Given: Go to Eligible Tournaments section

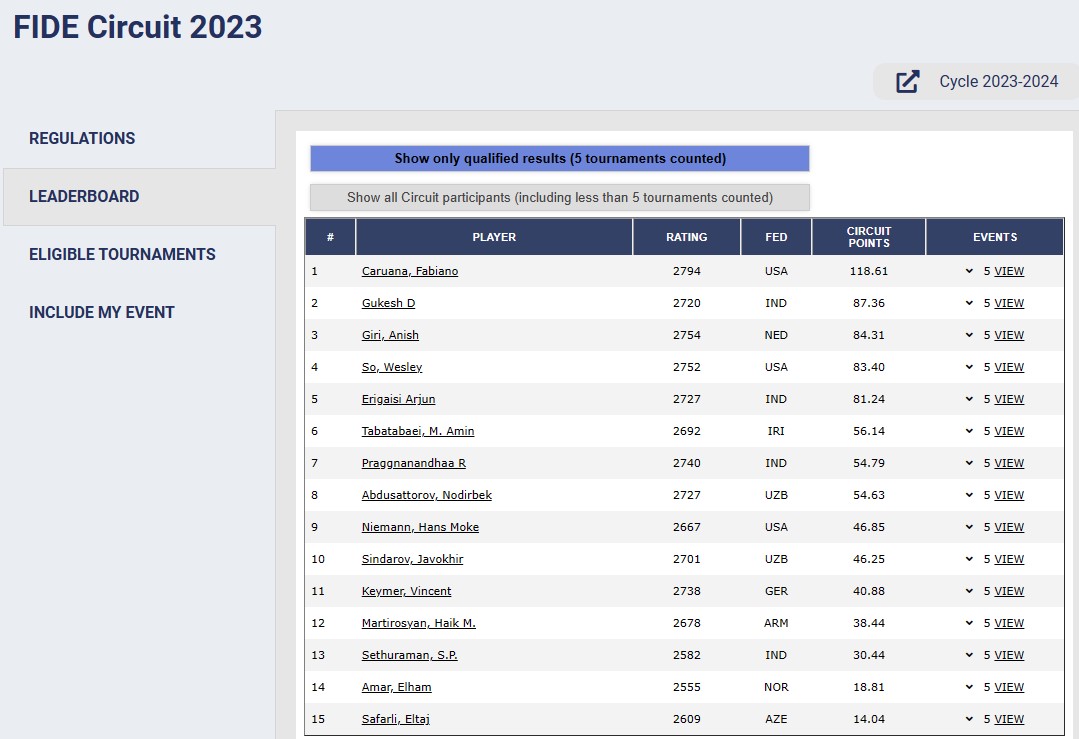Looking at the screenshot, I should 122,255.
